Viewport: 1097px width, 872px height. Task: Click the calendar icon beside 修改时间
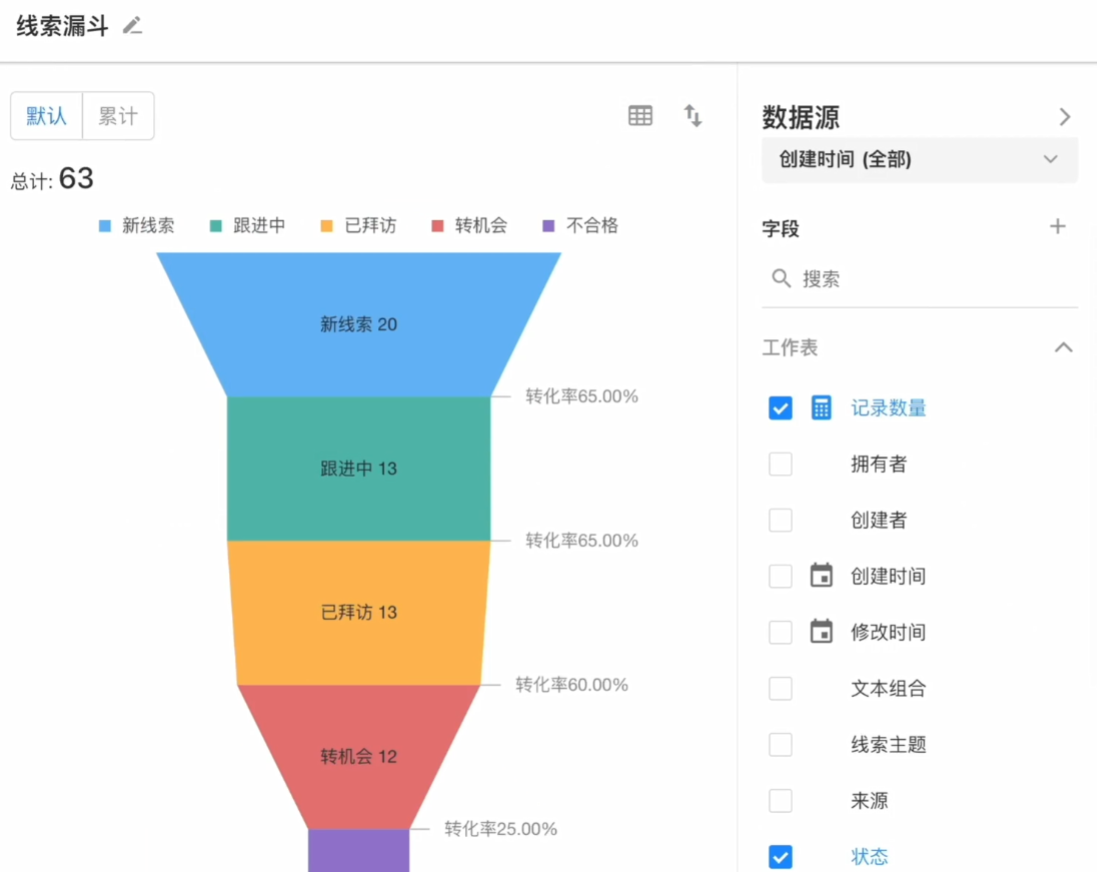point(821,632)
